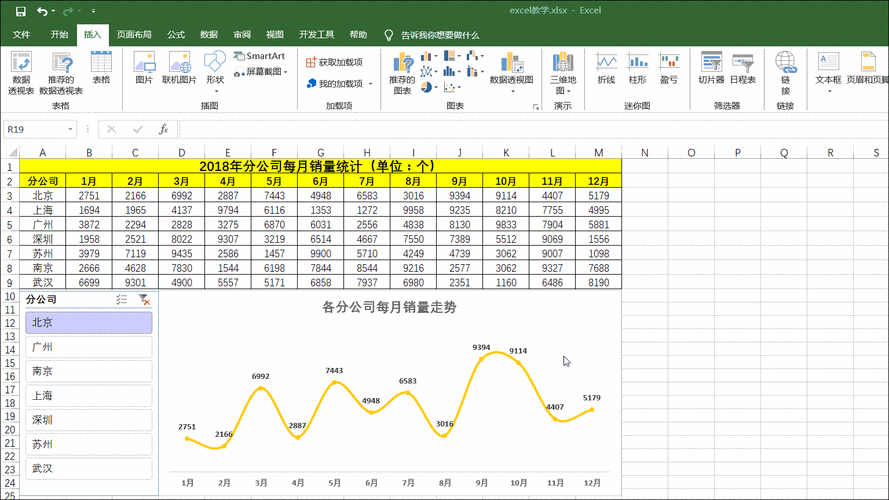Insert a pie or doughnut chart

(x=429, y=87)
